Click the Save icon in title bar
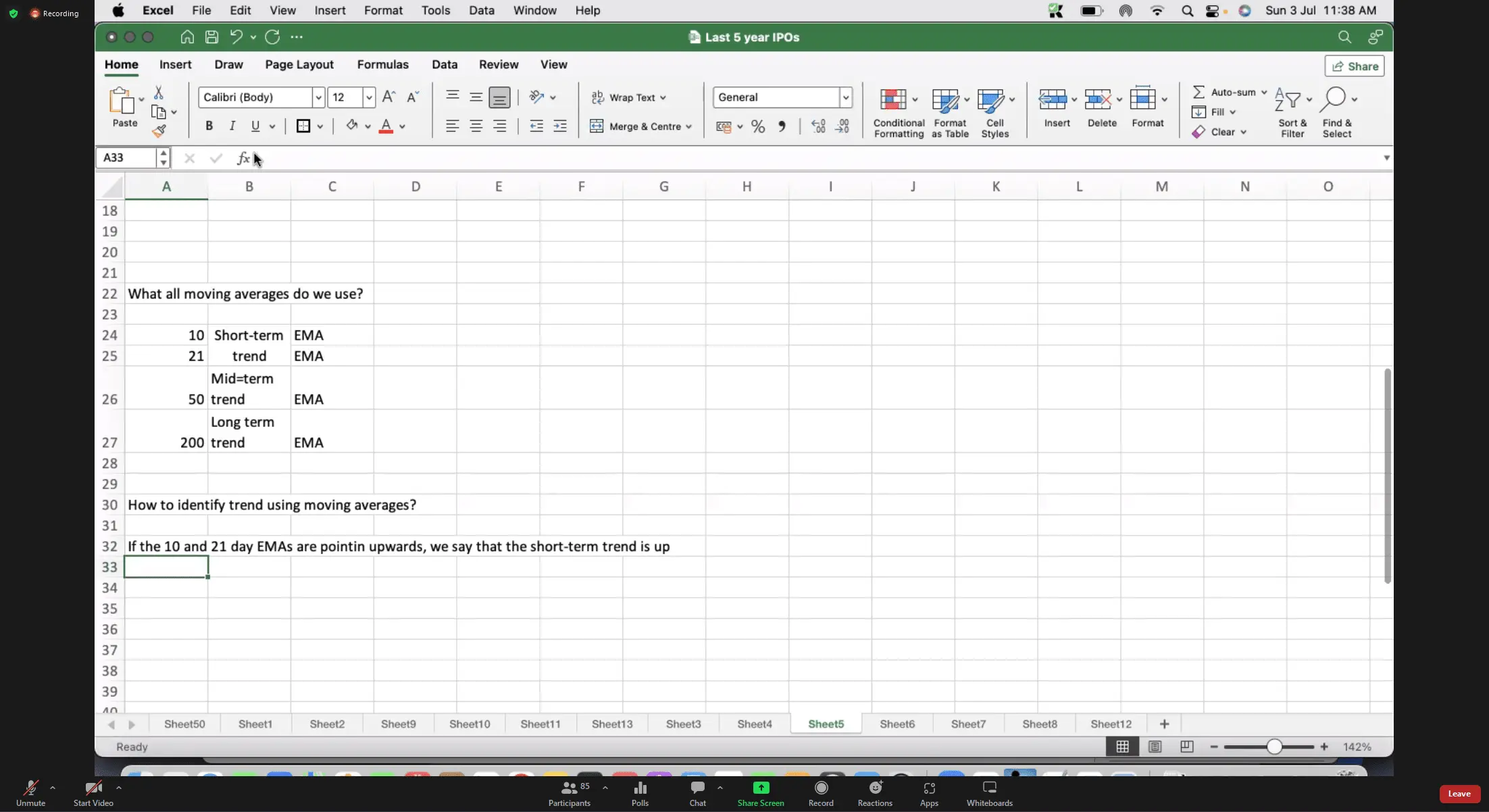This screenshot has height=812, width=1489. pyautogui.click(x=211, y=37)
